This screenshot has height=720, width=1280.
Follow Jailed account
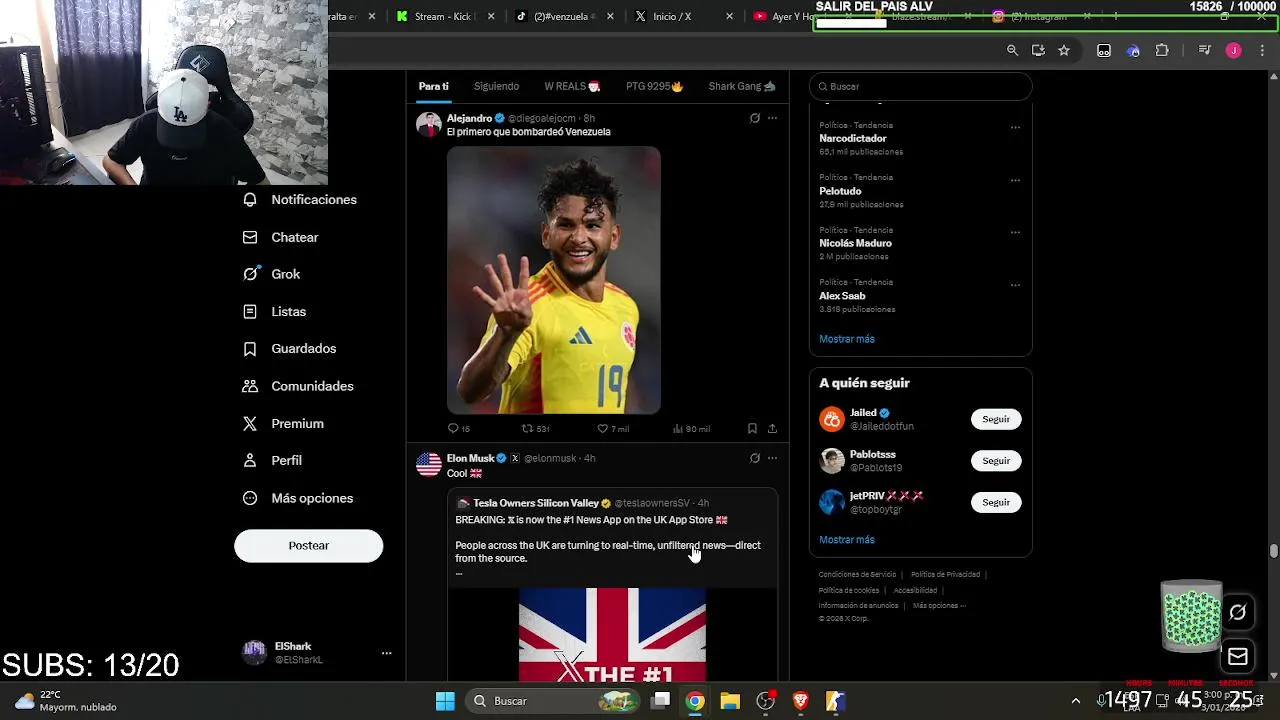pos(996,419)
